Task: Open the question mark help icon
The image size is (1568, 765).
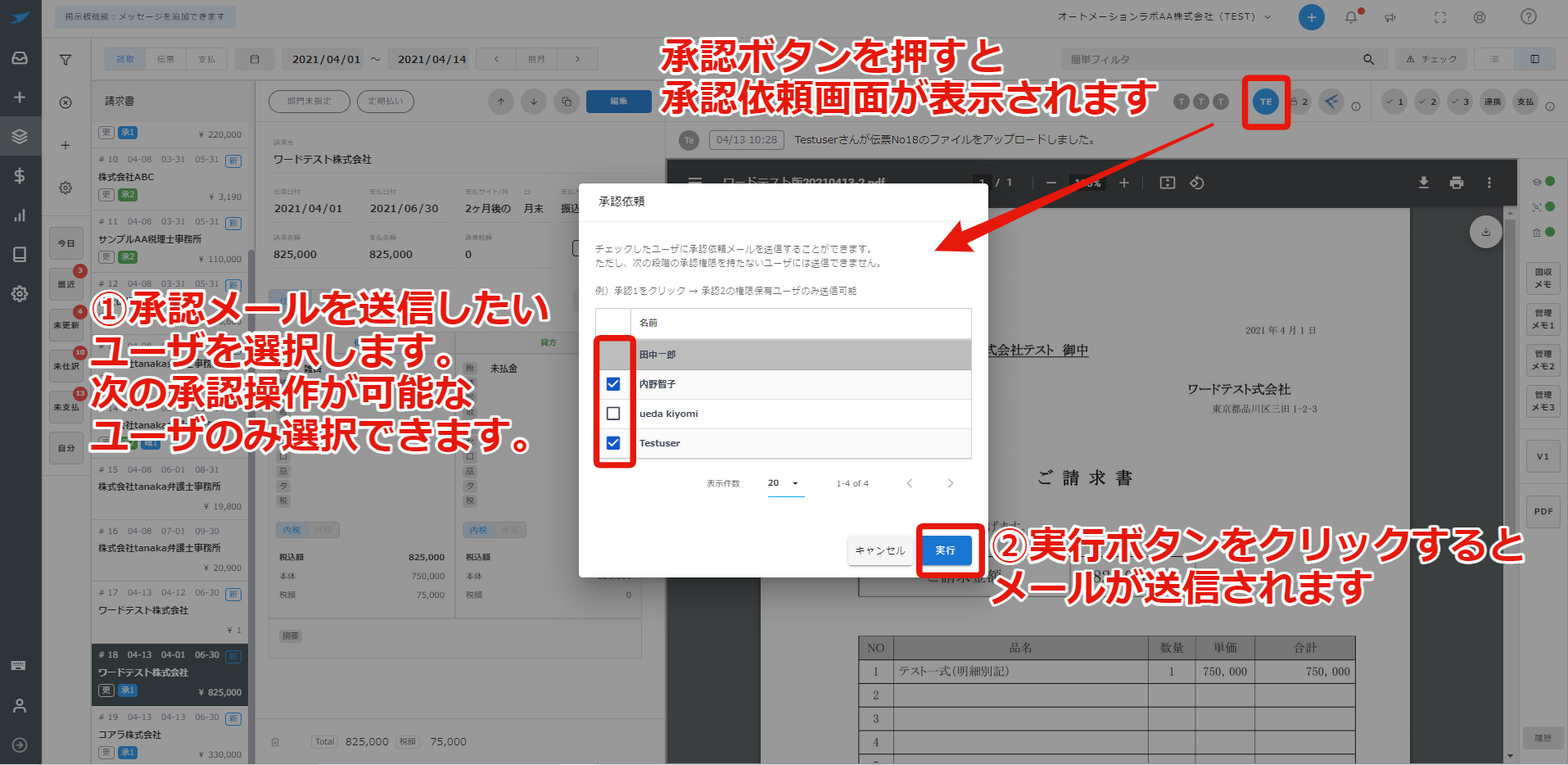Action: (x=1529, y=16)
